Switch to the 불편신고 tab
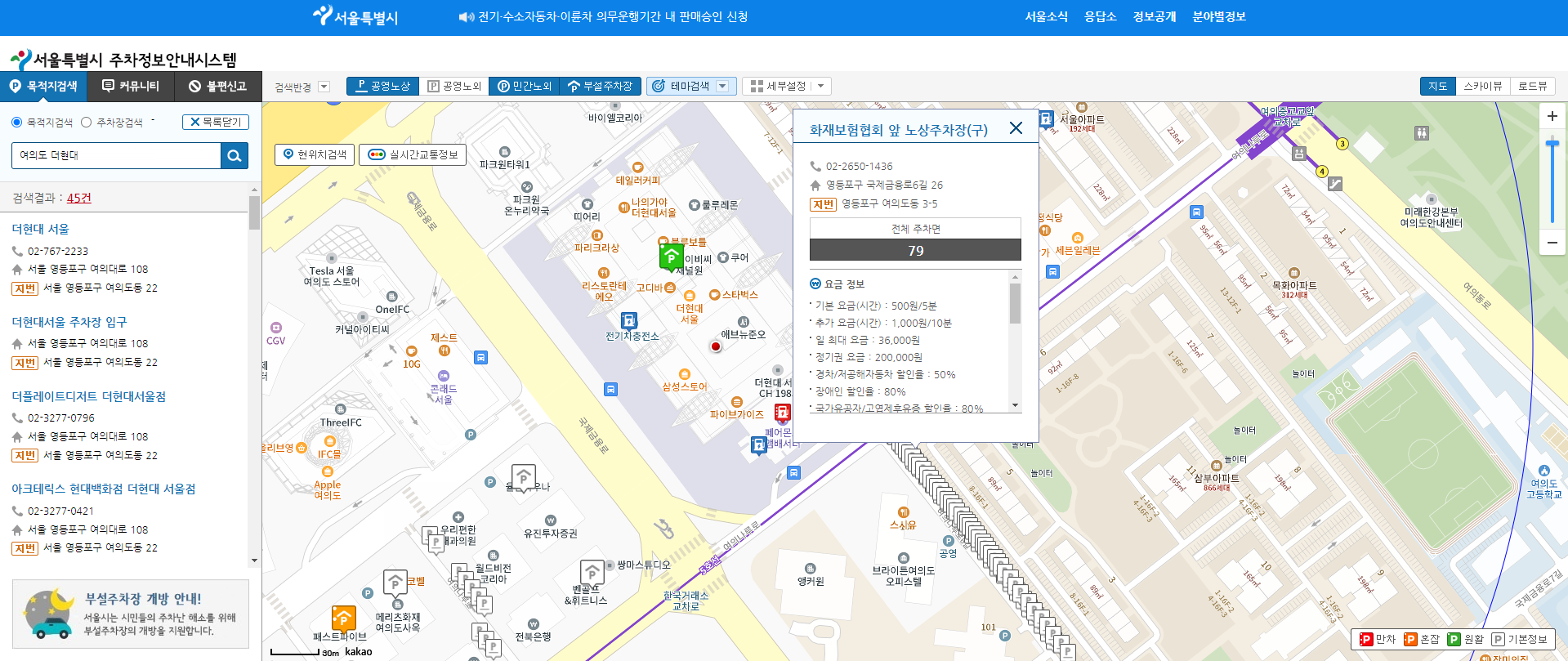 click(x=217, y=86)
